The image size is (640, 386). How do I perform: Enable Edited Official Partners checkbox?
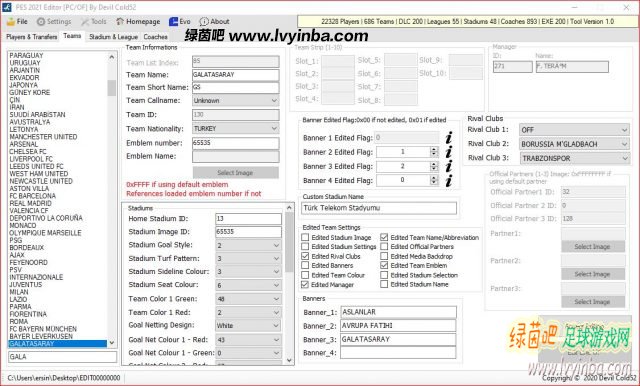pos(384,246)
